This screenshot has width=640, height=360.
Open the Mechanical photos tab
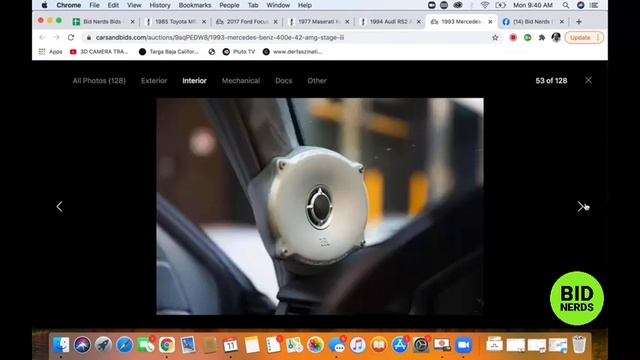click(241, 81)
